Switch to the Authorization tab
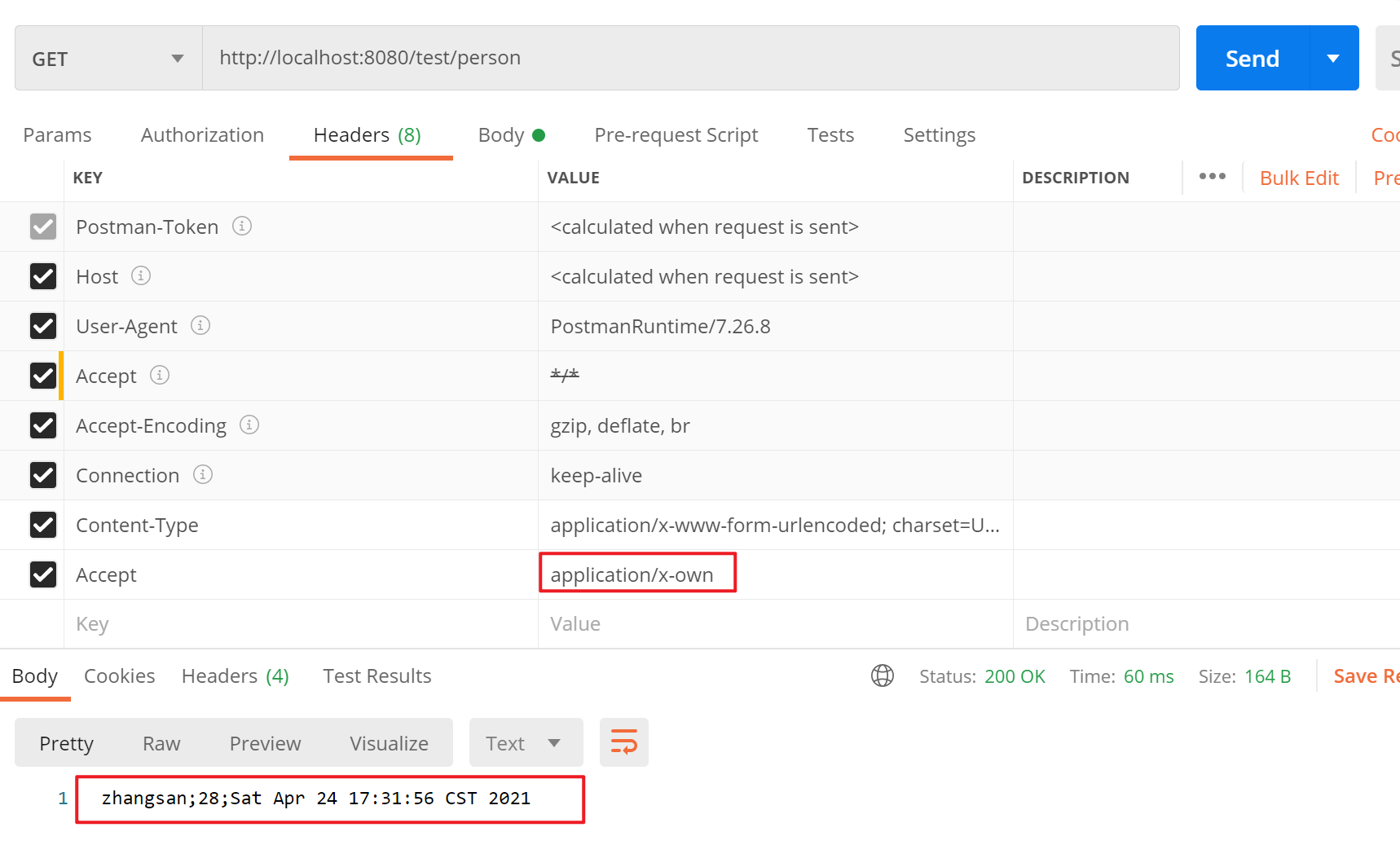 pyautogui.click(x=202, y=135)
